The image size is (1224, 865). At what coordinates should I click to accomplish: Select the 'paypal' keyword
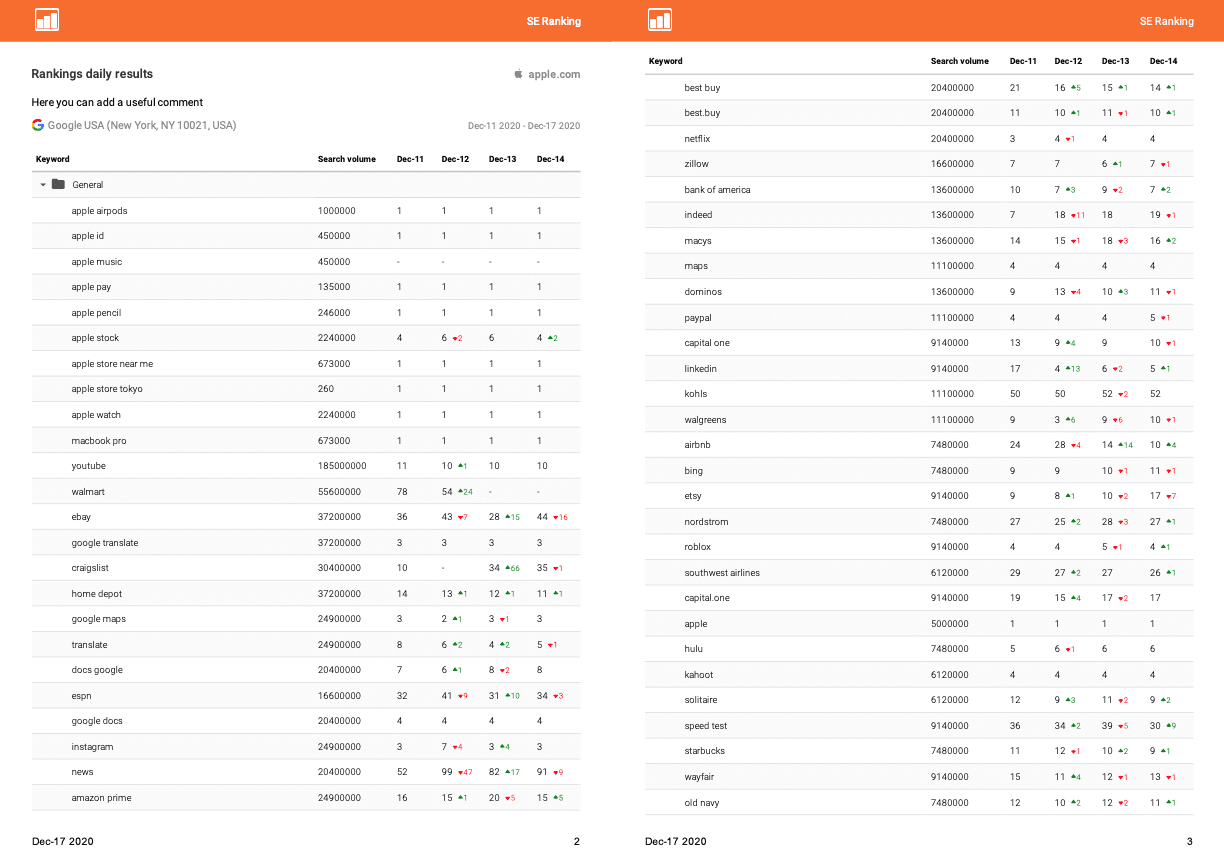pos(698,318)
